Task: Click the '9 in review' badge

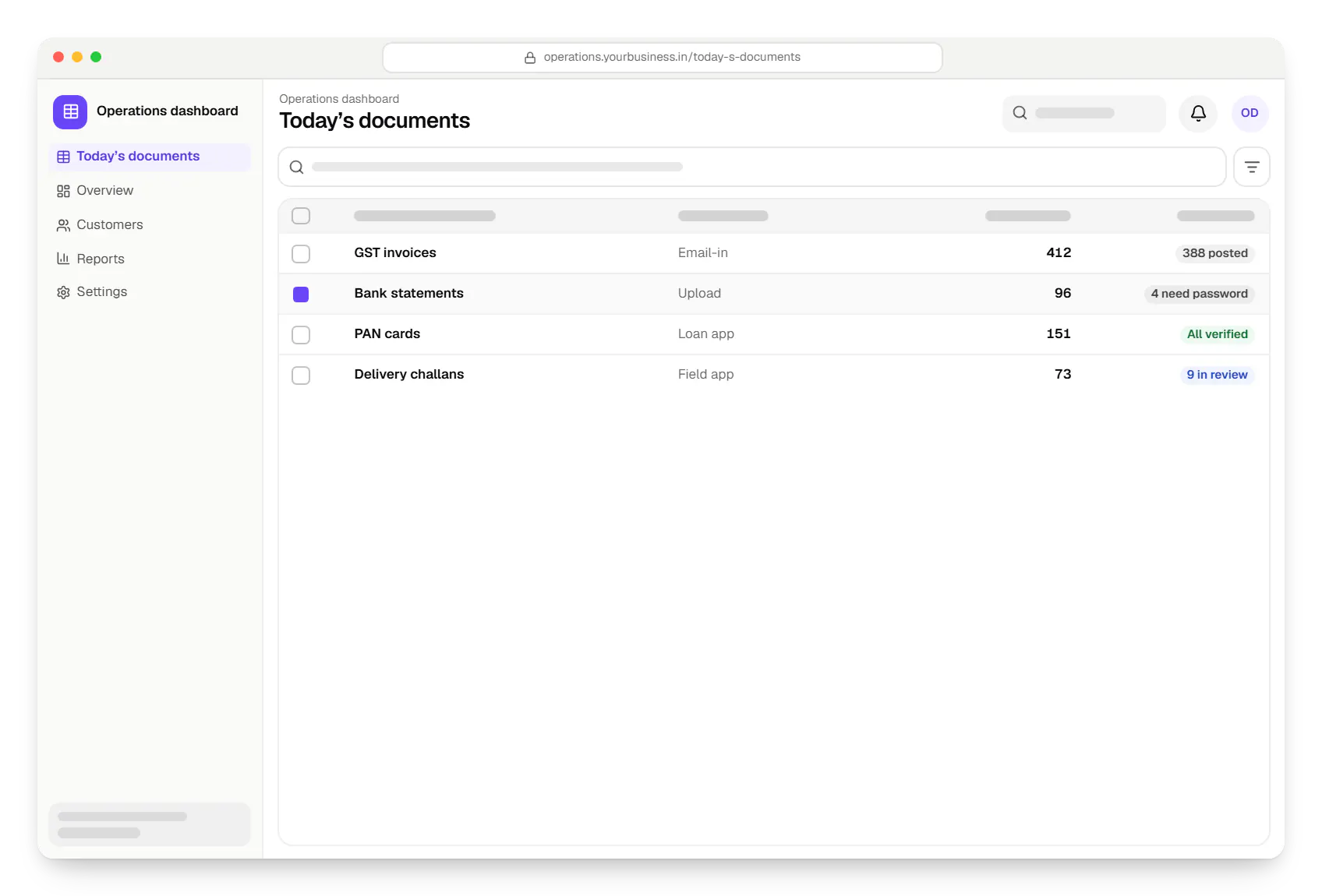Action: coord(1218,375)
